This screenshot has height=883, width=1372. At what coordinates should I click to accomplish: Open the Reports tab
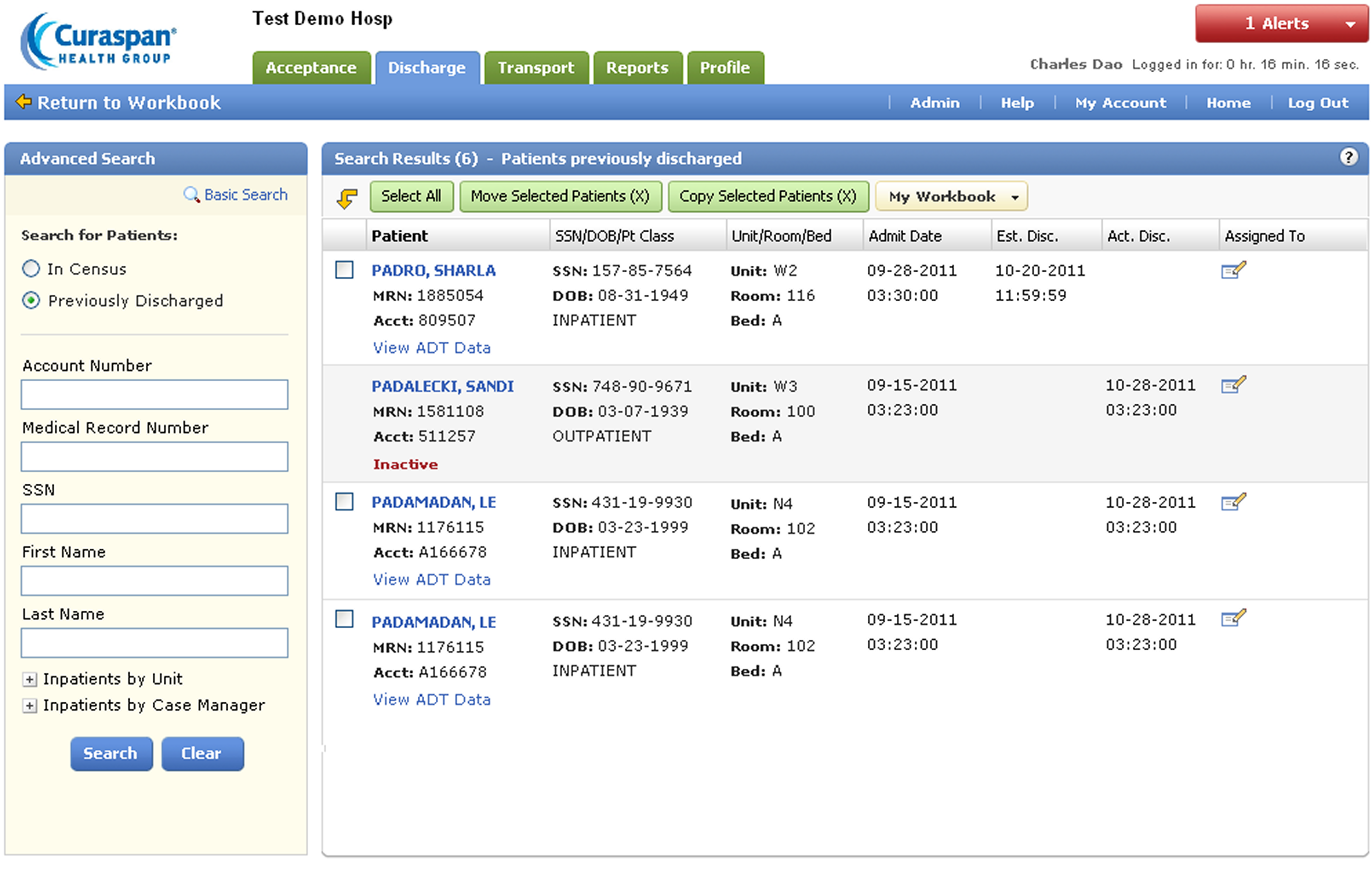(x=637, y=68)
